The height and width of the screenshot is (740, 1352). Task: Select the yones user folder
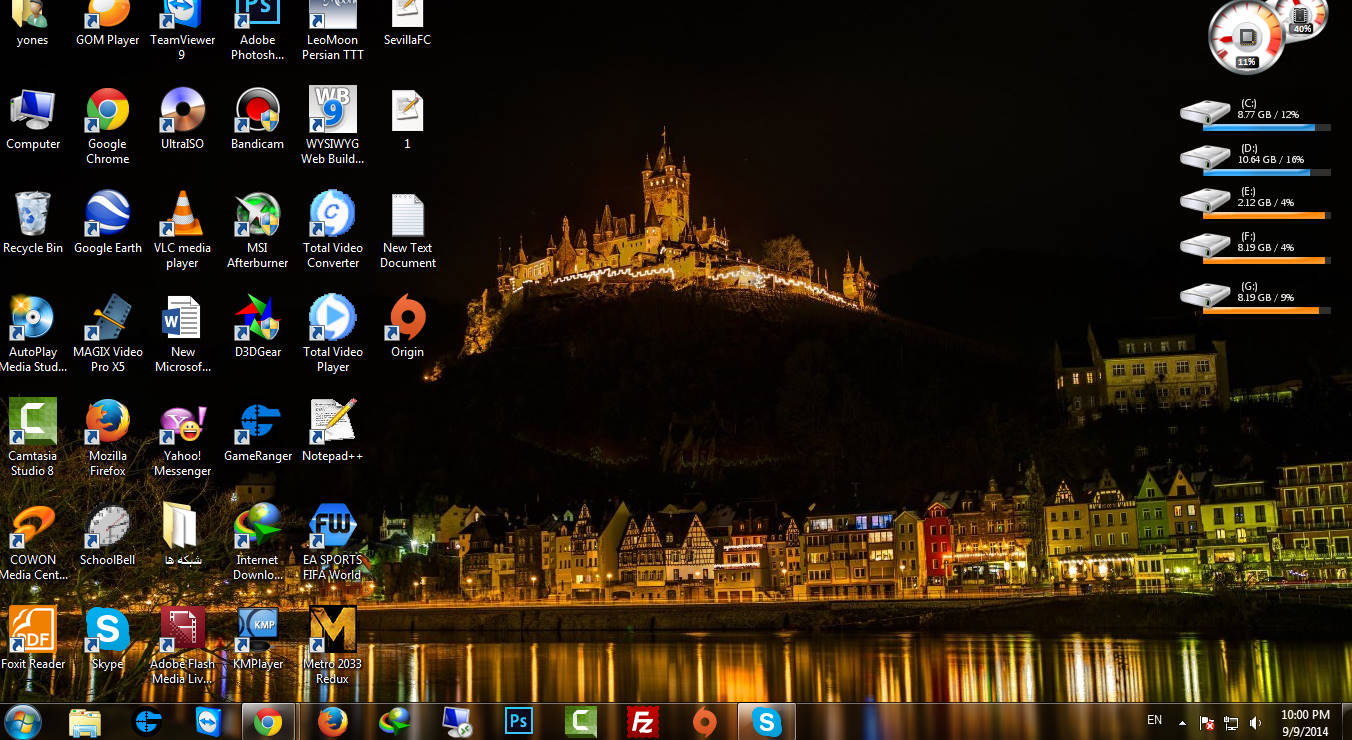(33, 23)
